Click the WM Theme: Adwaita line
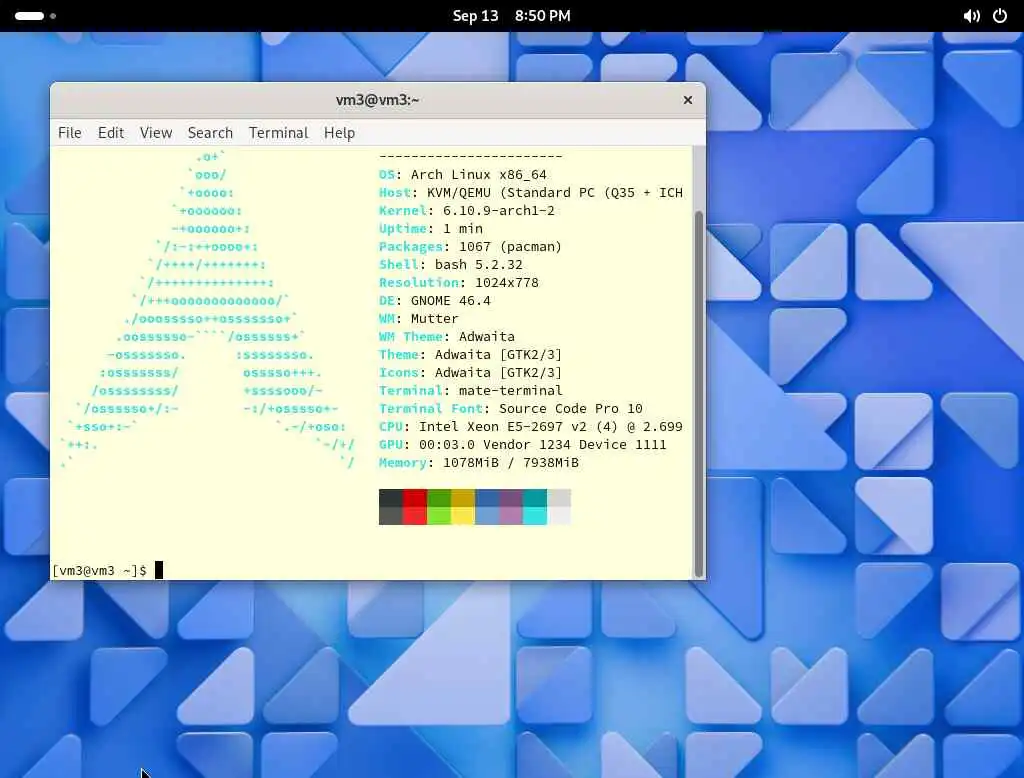1024x778 pixels. coord(447,336)
